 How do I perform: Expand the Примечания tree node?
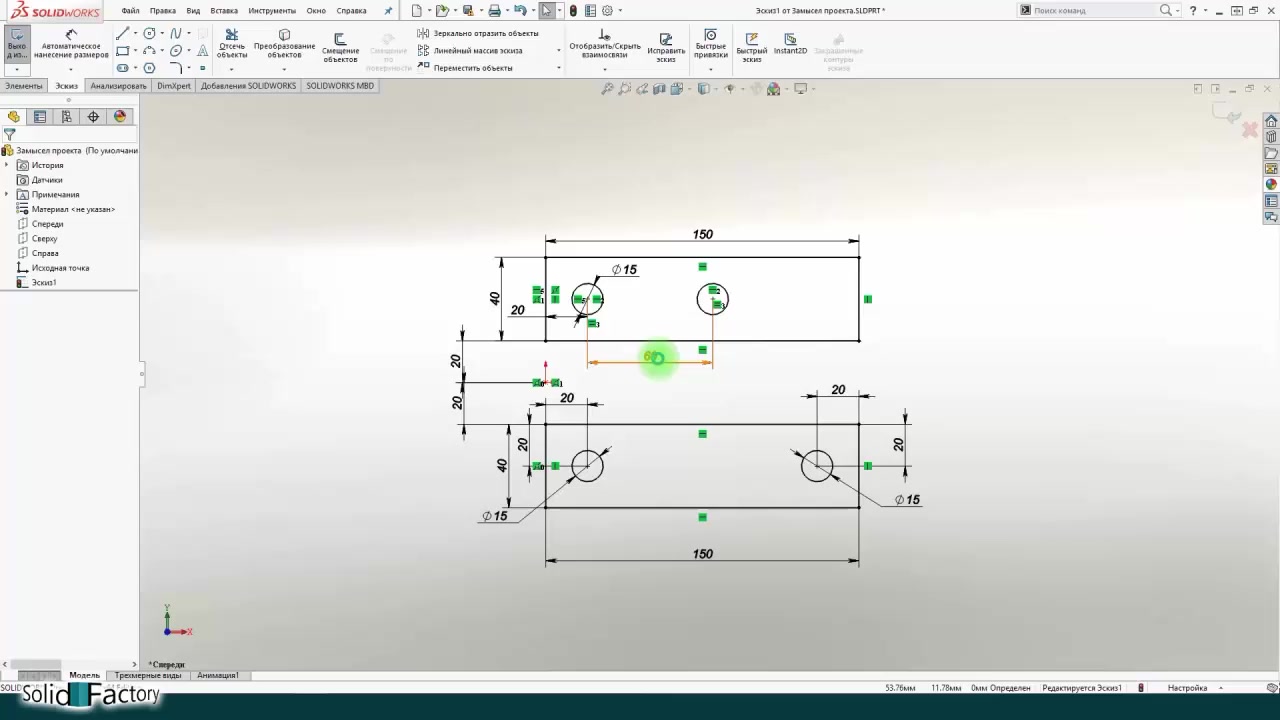point(7,194)
